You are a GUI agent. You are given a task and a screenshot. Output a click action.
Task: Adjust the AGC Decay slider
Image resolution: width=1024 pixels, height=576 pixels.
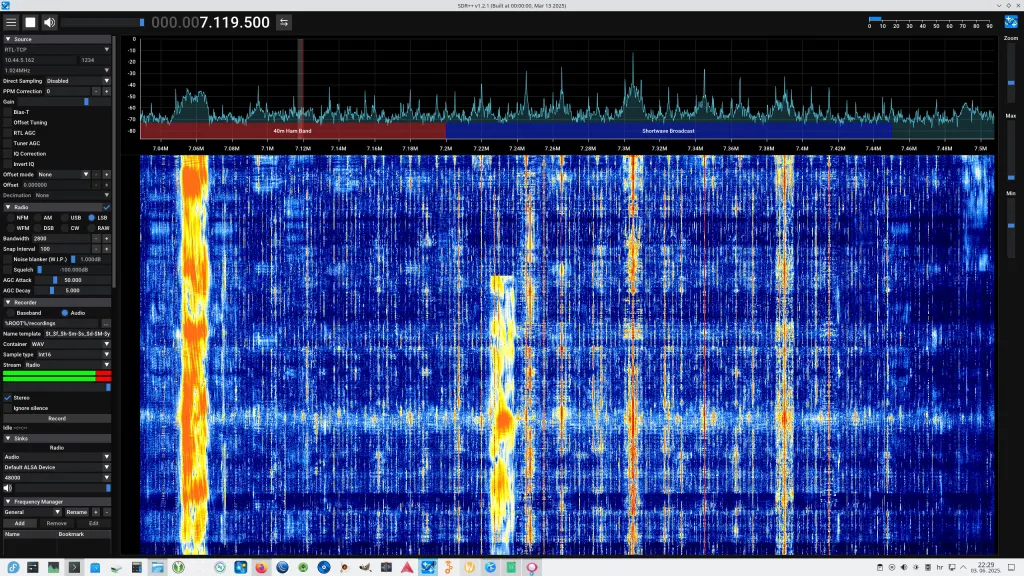(72, 291)
